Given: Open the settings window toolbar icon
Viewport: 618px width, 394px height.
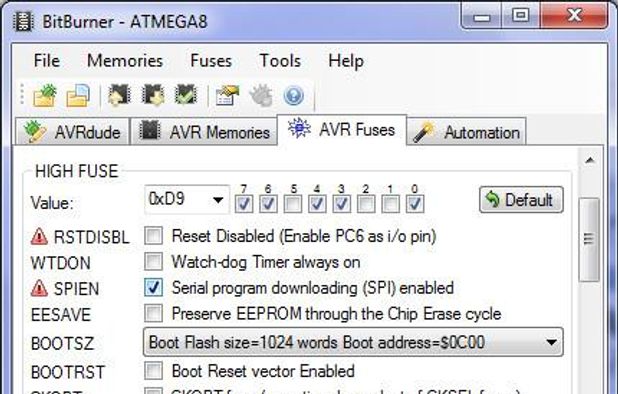Looking at the screenshot, I should coord(227,95).
